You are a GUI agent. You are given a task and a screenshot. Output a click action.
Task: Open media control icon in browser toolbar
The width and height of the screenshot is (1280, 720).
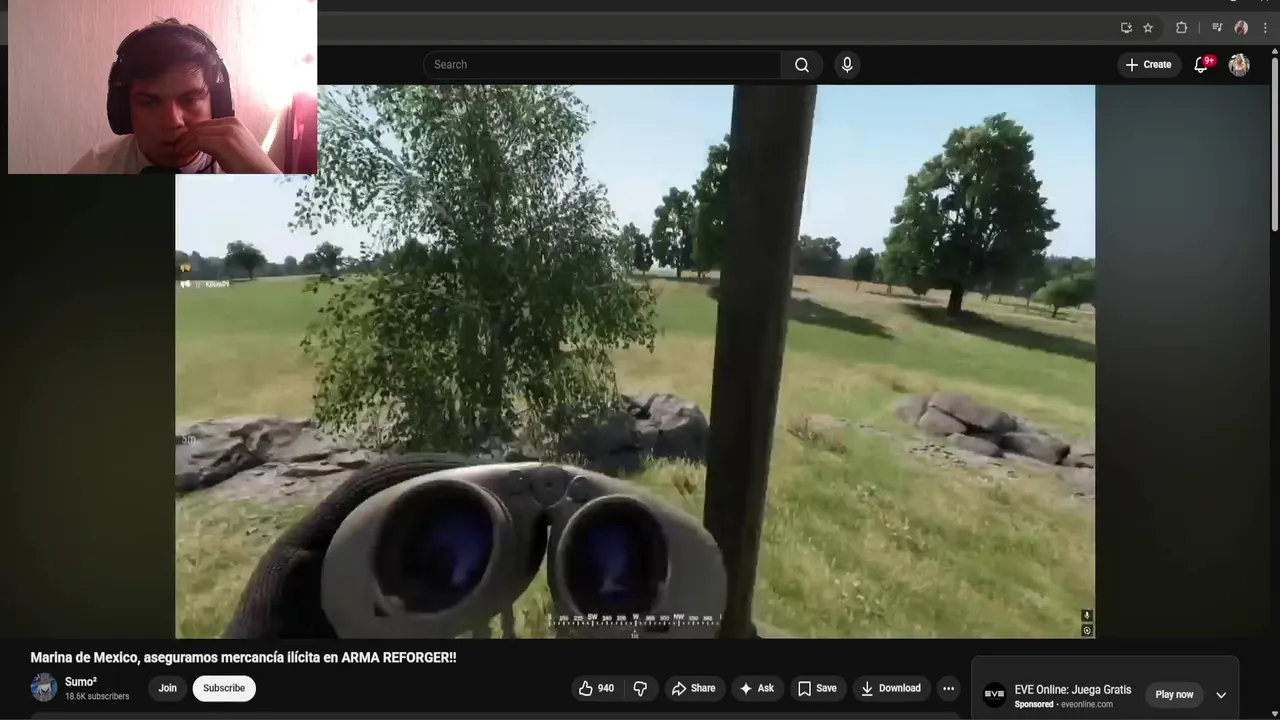click(x=1217, y=28)
